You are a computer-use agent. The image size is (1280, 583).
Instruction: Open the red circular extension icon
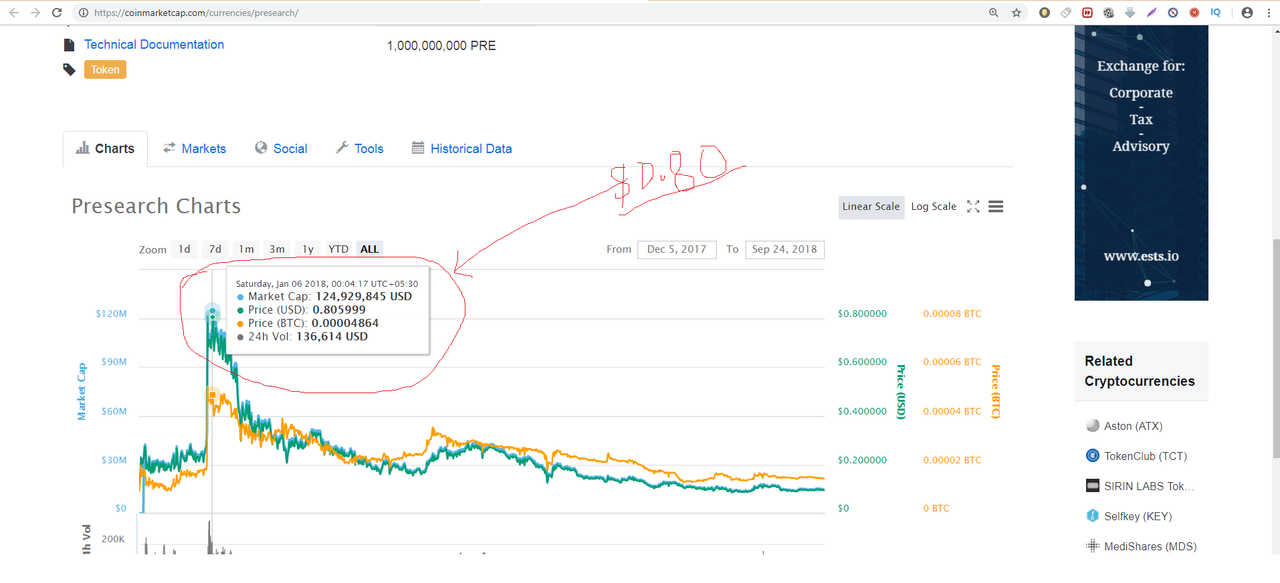click(x=1194, y=13)
